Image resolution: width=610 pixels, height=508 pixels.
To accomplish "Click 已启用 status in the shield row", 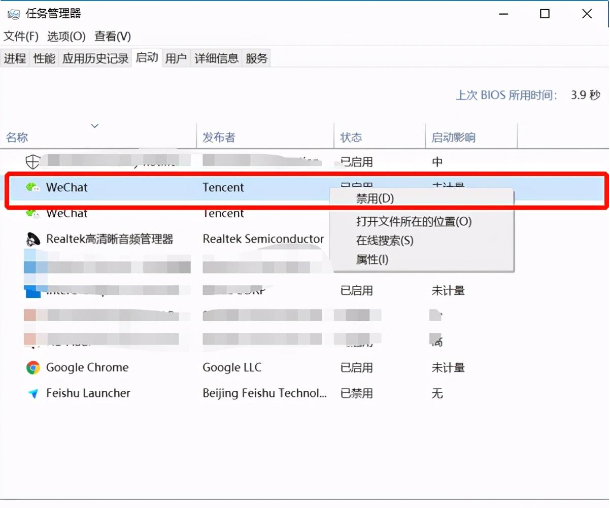I will [x=356, y=162].
